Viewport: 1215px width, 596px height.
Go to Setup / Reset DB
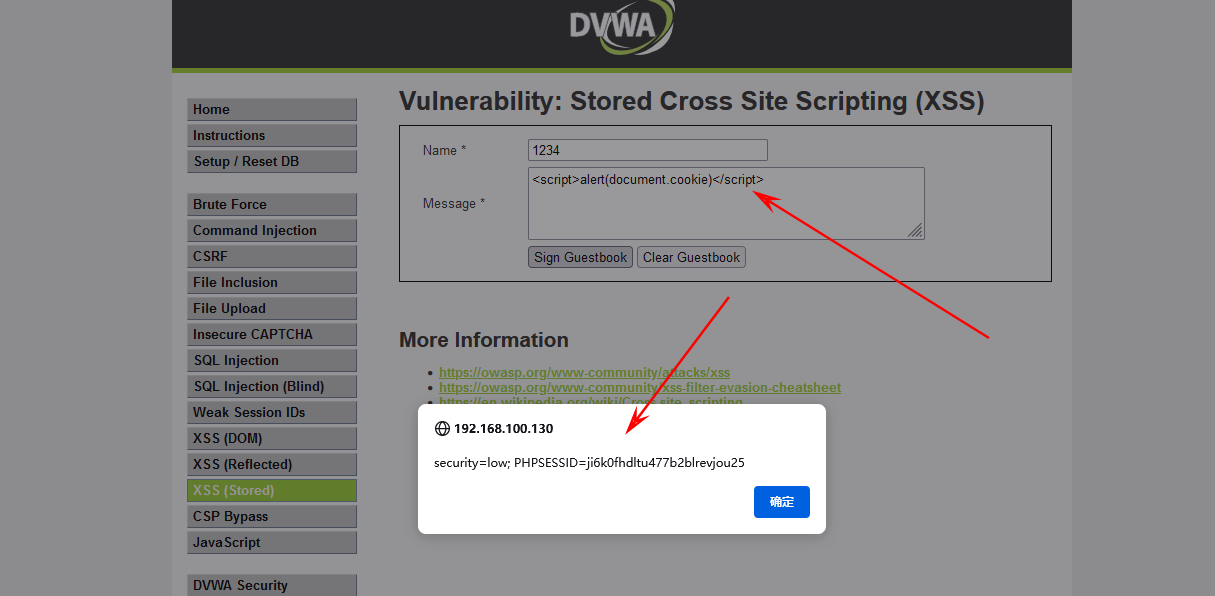(x=272, y=162)
